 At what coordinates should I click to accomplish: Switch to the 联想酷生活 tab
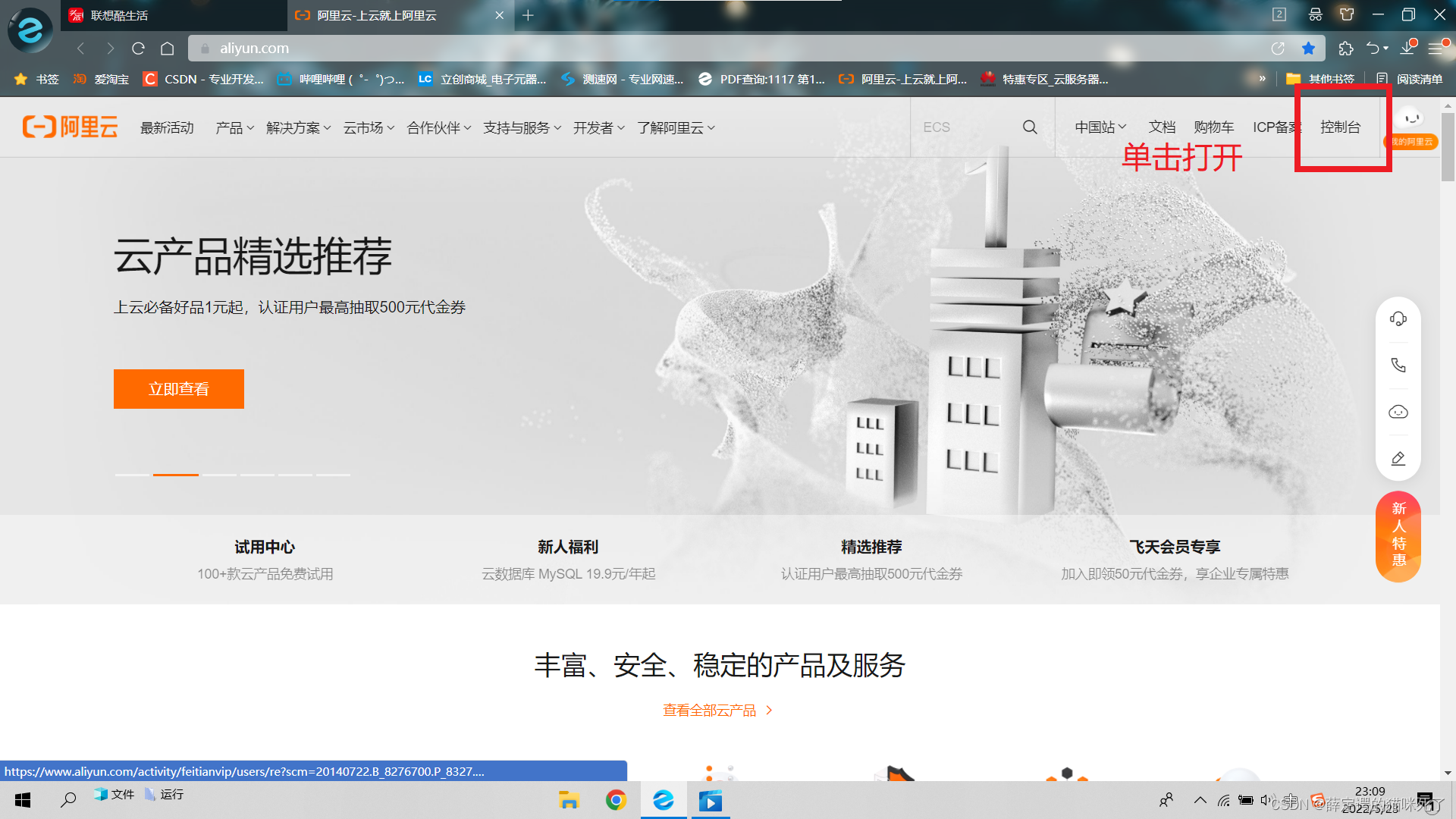tap(174, 15)
